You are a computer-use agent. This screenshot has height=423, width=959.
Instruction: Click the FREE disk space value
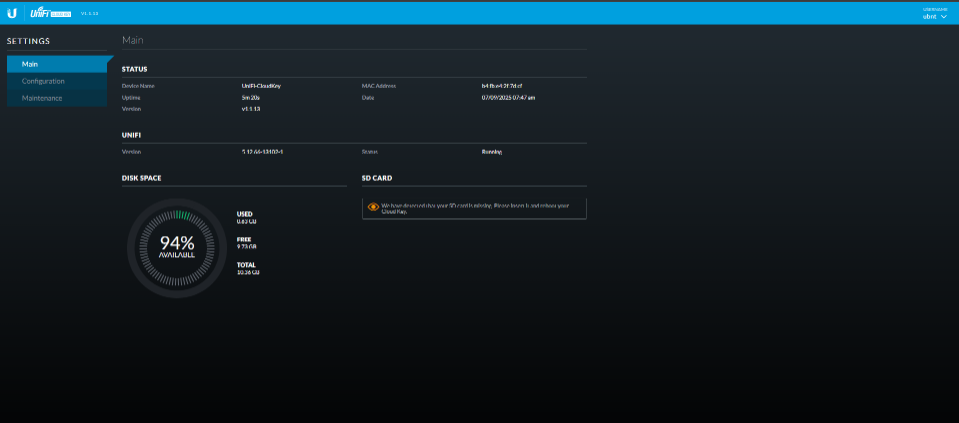click(246, 246)
